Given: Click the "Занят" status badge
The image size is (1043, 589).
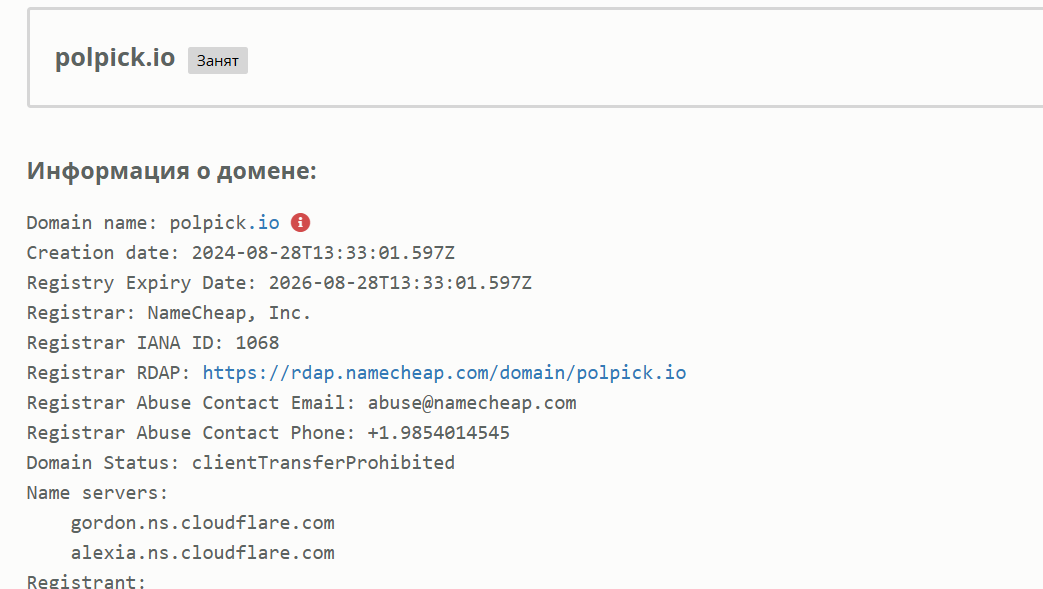Looking at the screenshot, I should pos(218,61).
